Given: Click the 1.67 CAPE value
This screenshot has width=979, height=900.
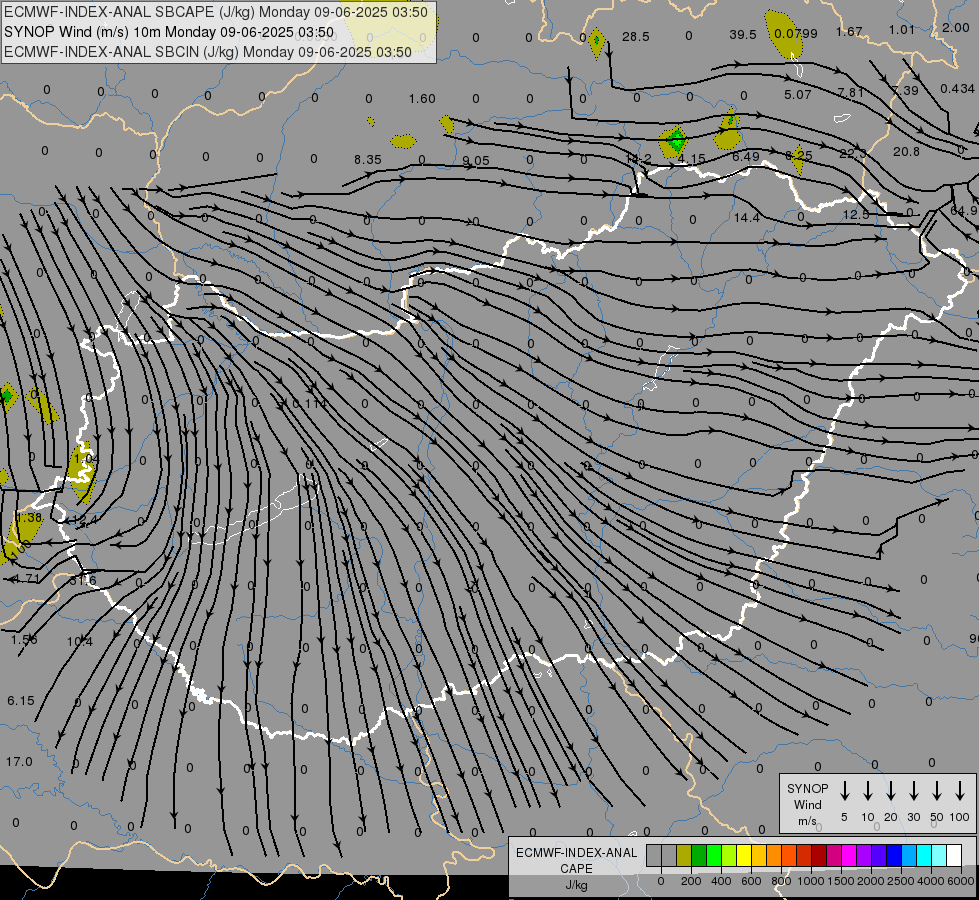Looking at the screenshot, I should 849,31.
